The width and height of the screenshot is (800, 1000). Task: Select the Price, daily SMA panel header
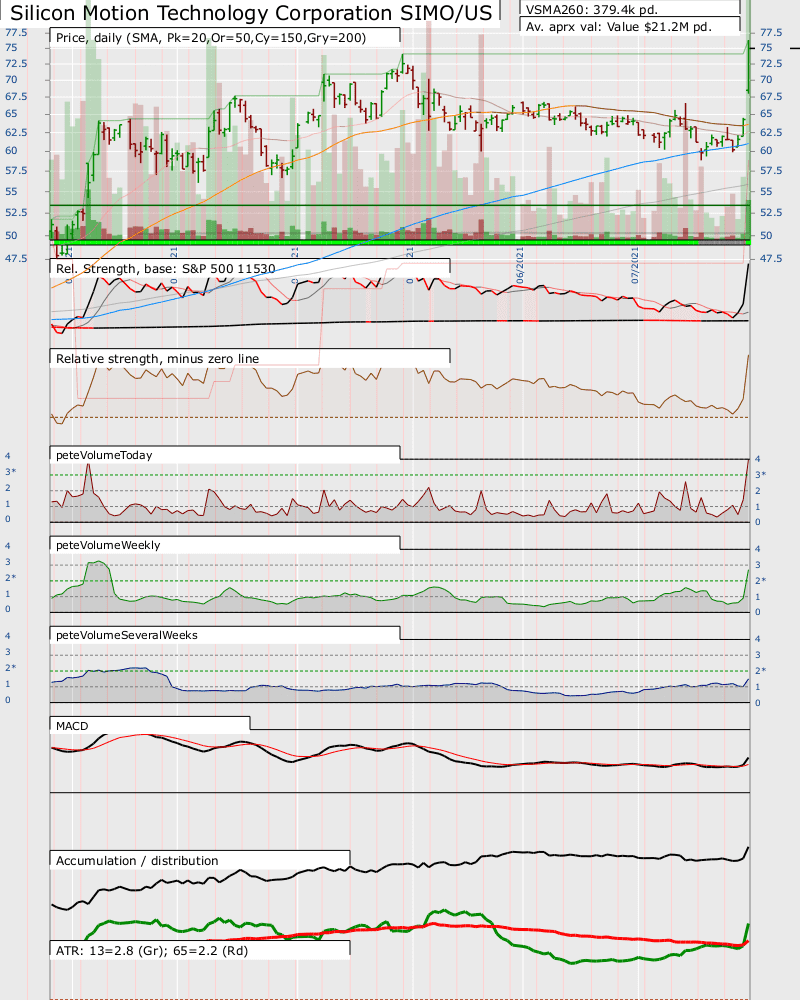211,38
